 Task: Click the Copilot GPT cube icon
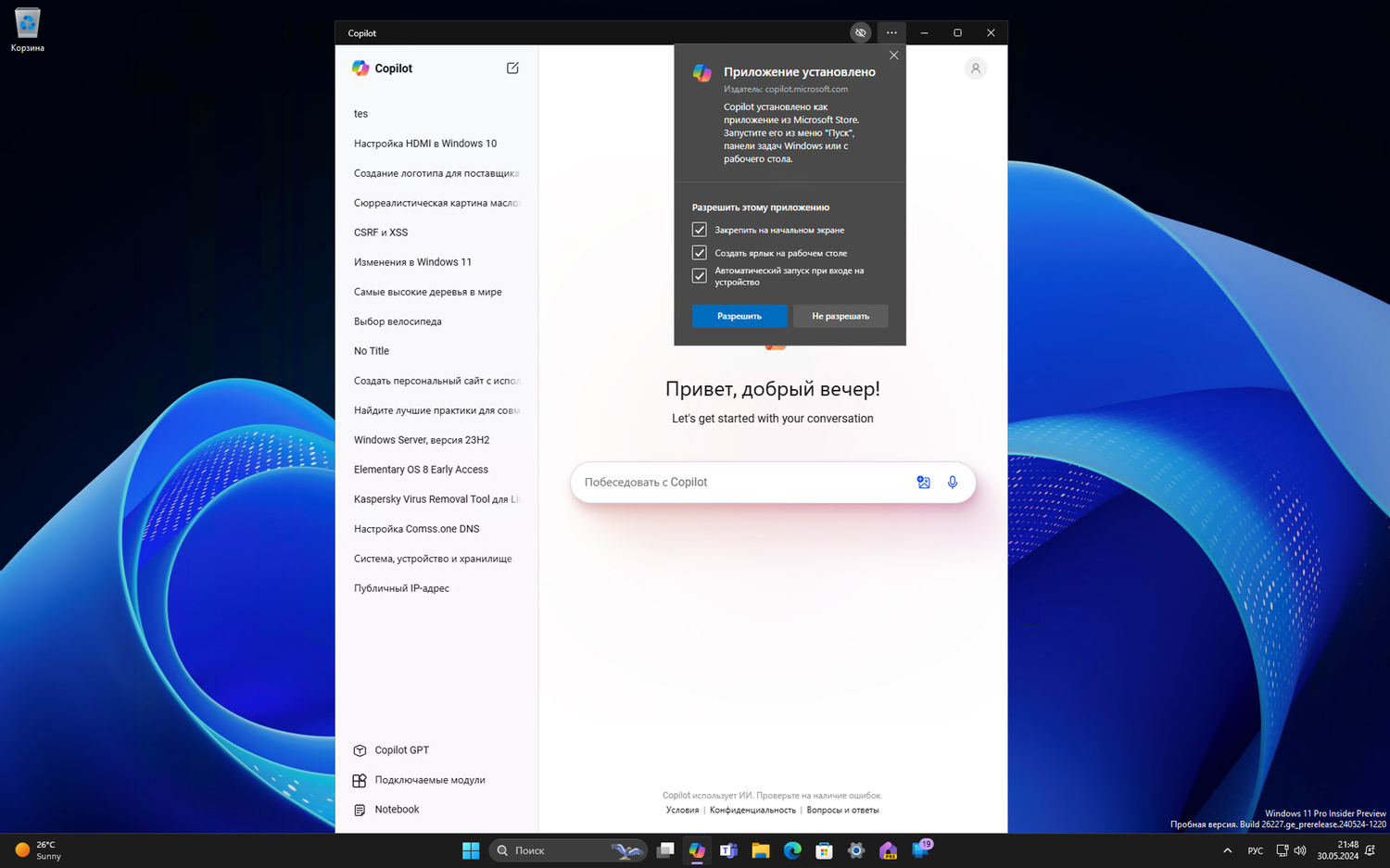pos(360,750)
